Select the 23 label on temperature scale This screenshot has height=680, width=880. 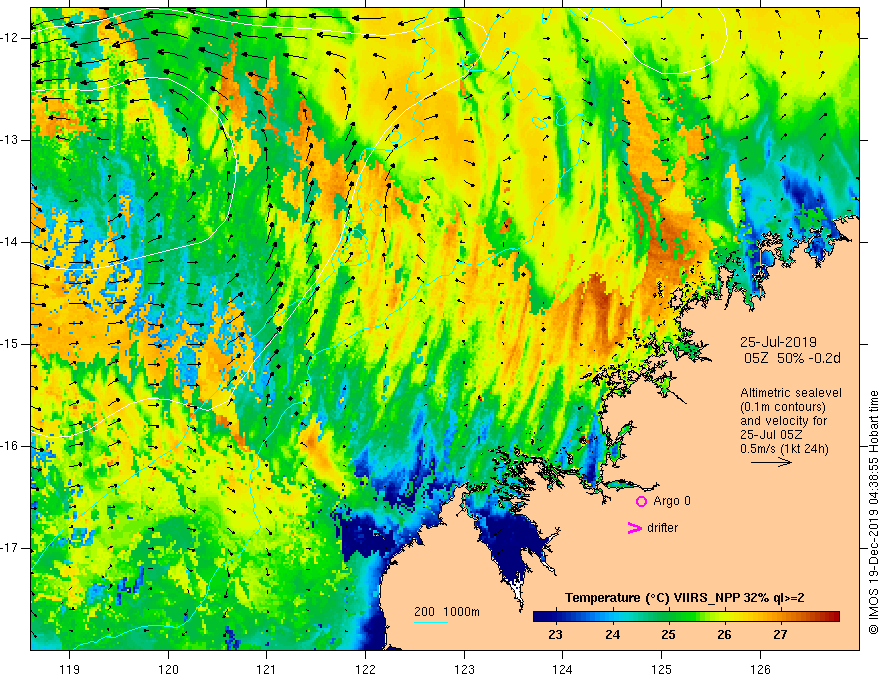[555, 635]
